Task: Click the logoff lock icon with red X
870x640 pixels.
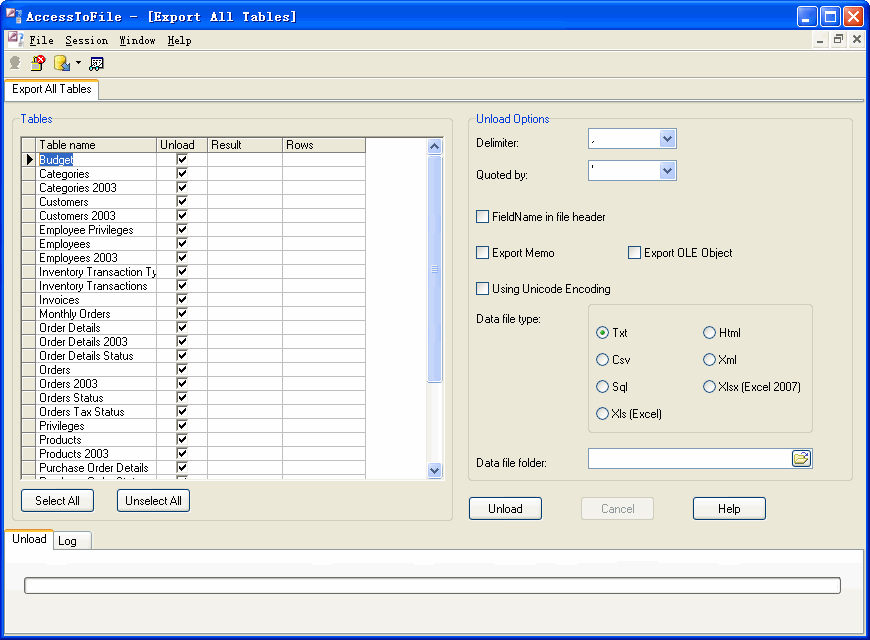Action: [38, 63]
